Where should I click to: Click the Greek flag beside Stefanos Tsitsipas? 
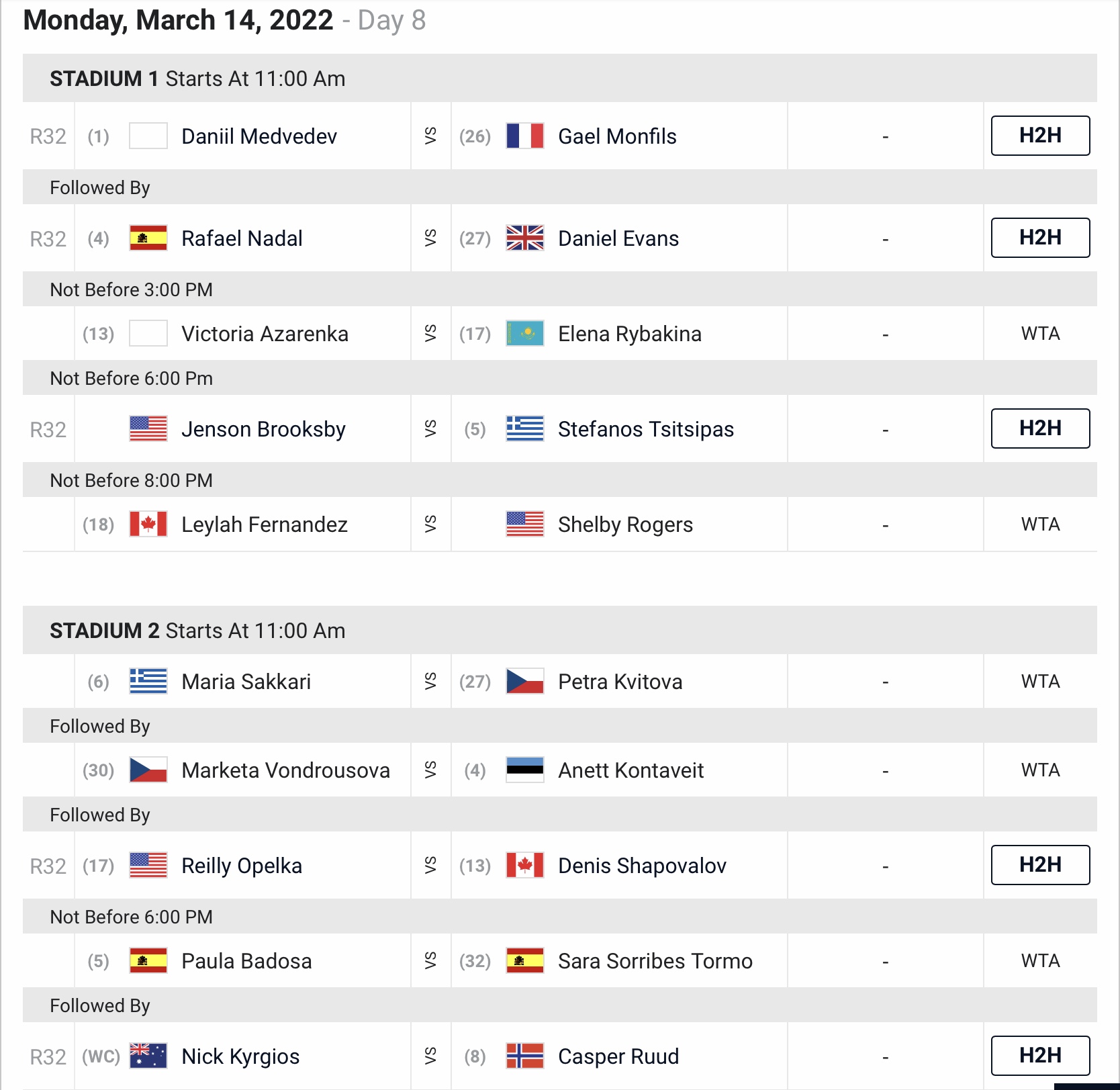pos(524,428)
